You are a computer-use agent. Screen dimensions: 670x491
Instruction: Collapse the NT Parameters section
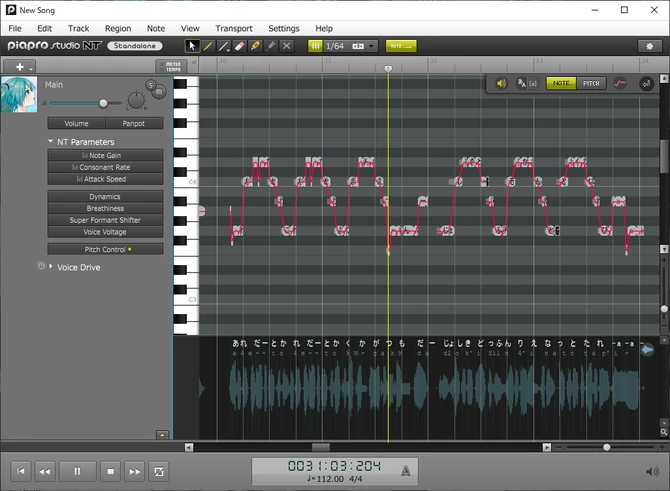click(51, 142)
